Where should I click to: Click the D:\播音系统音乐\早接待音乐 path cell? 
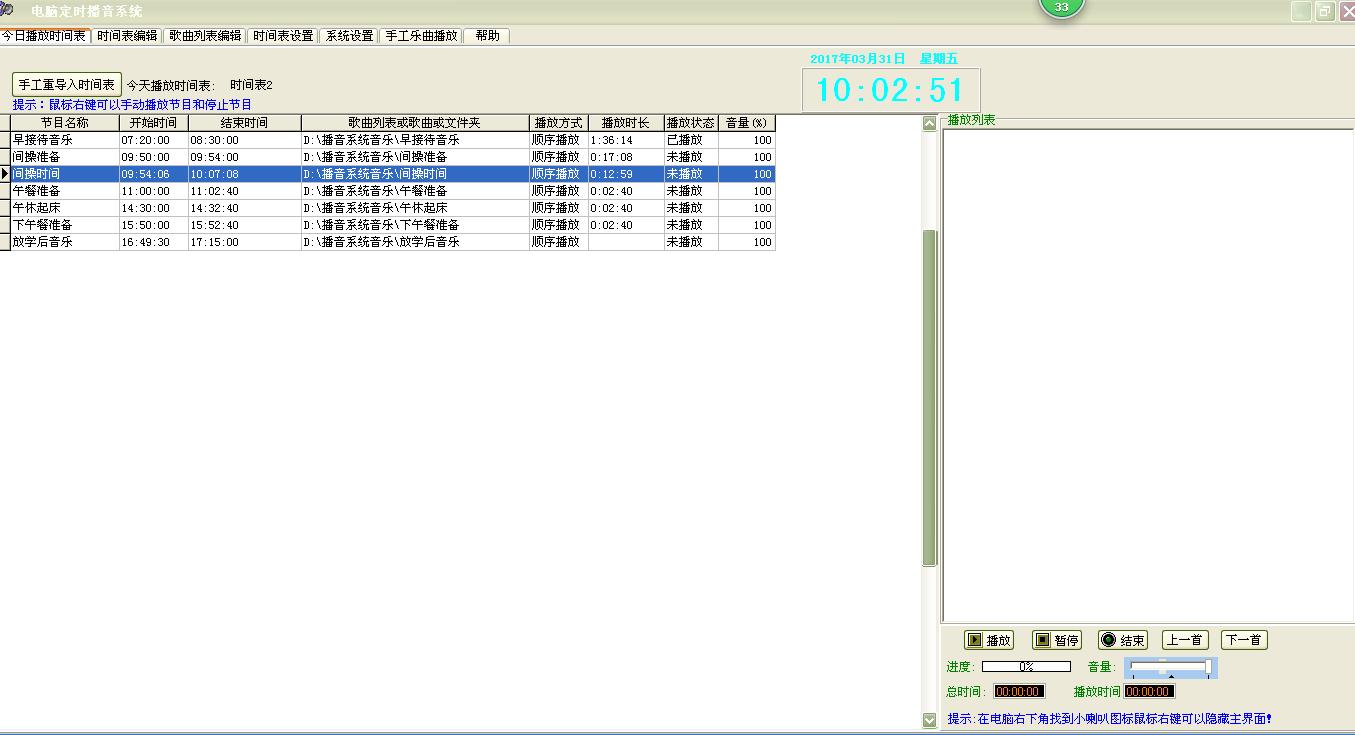415,140
